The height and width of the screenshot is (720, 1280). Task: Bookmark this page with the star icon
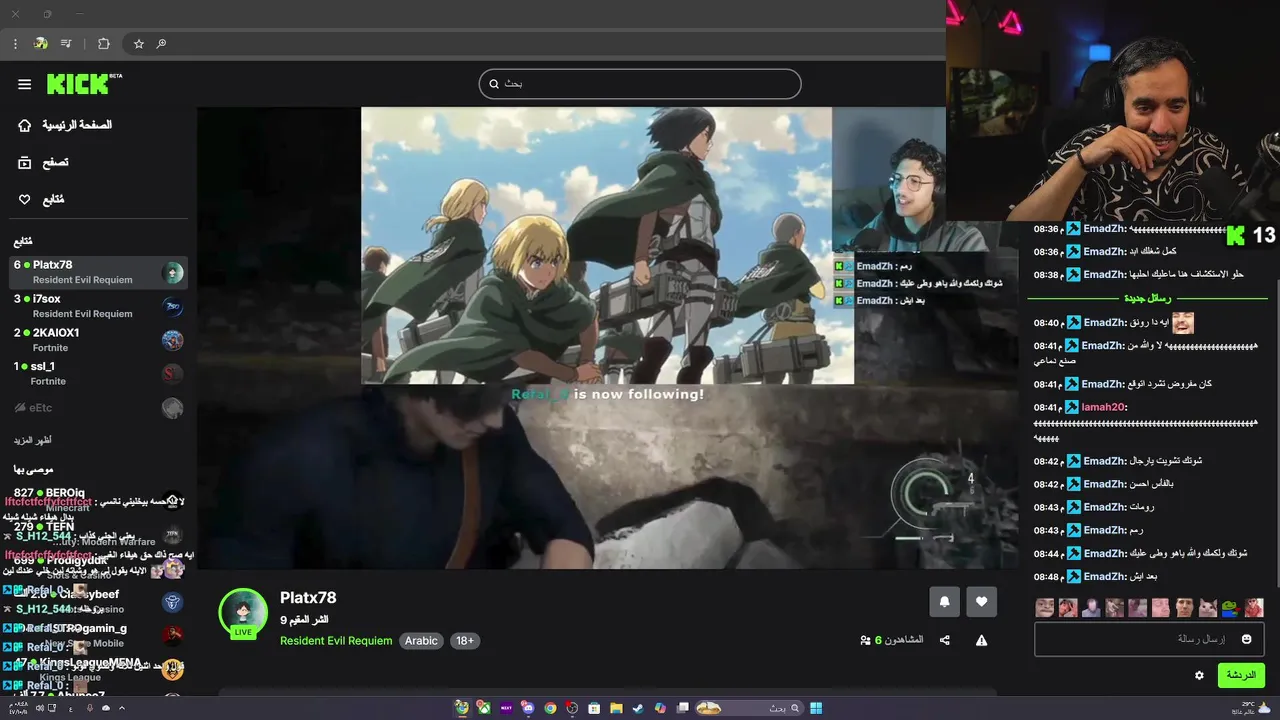coord(139,44)
